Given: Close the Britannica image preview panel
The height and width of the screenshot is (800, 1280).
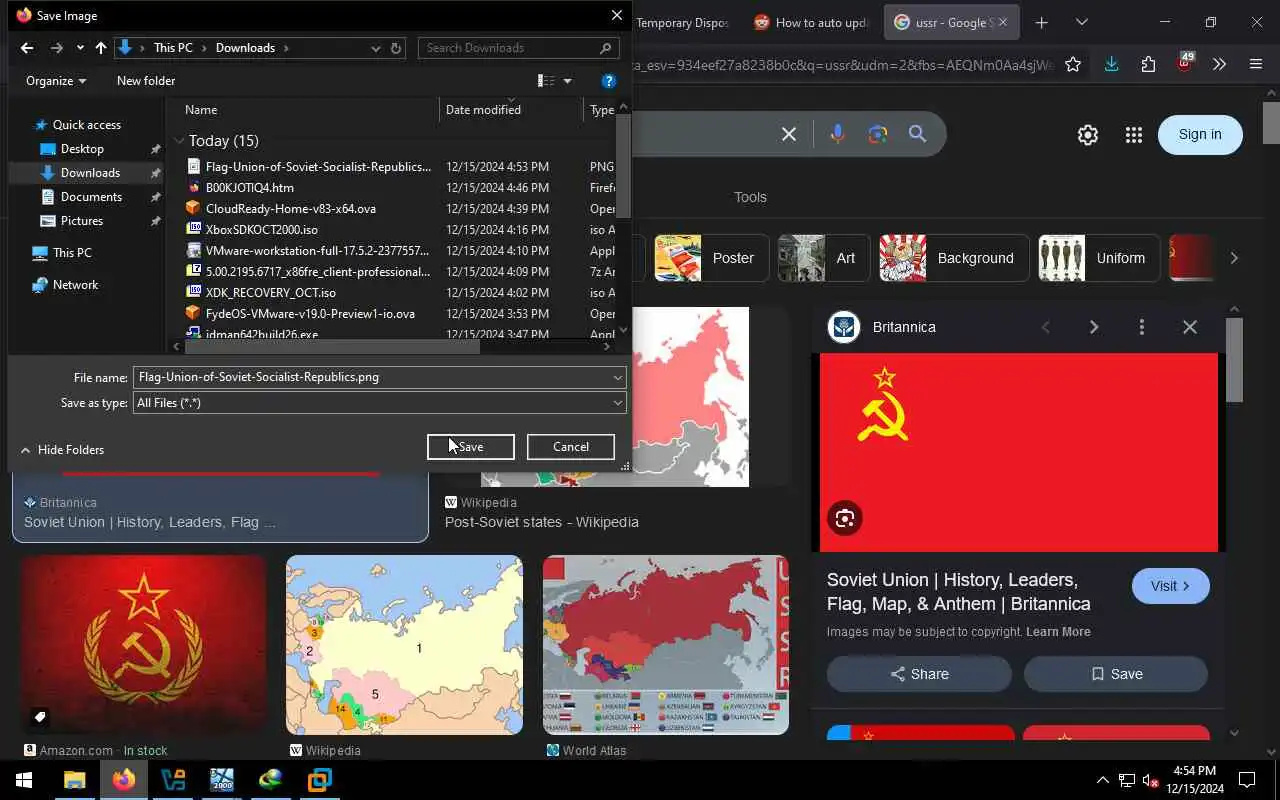Looking at the screenshot, I should [1189, 327].
